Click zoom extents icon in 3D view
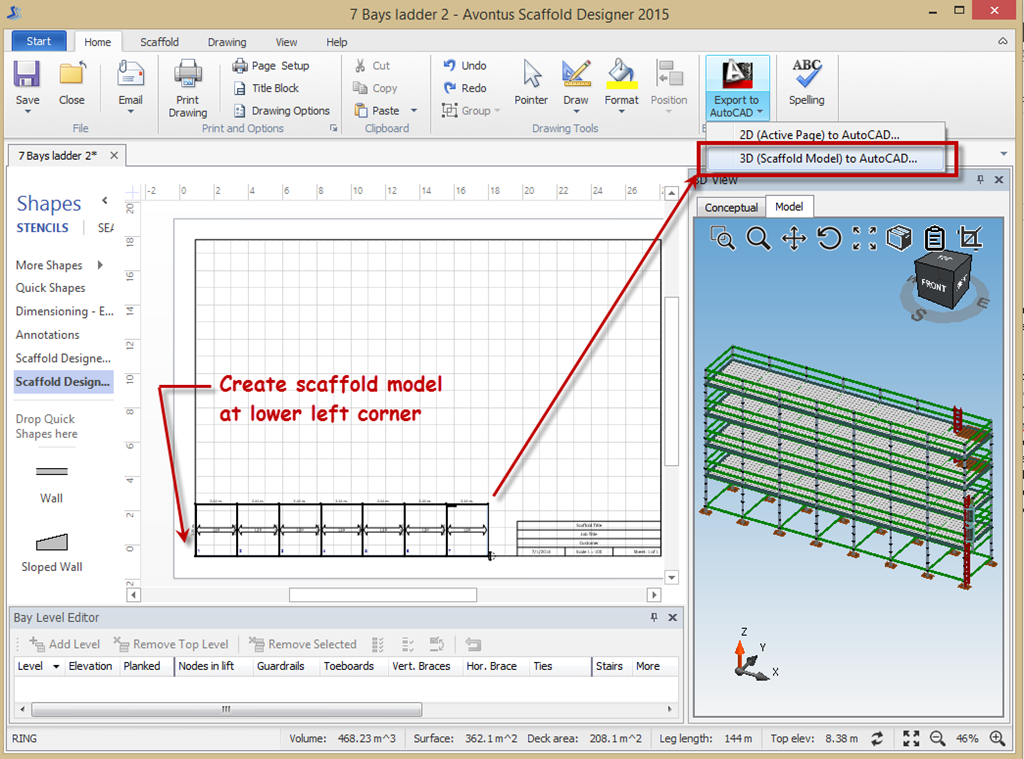Screen dimensions: 1024x759 click(864, 238)
